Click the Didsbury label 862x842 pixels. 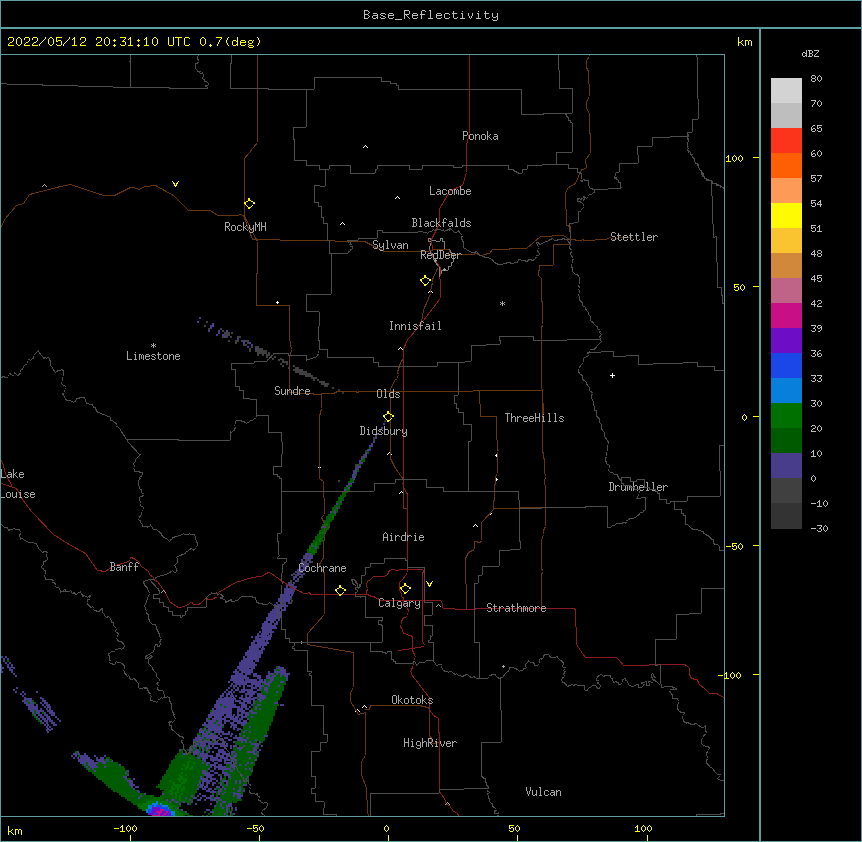pyautogui.click(x=384, y=431)
